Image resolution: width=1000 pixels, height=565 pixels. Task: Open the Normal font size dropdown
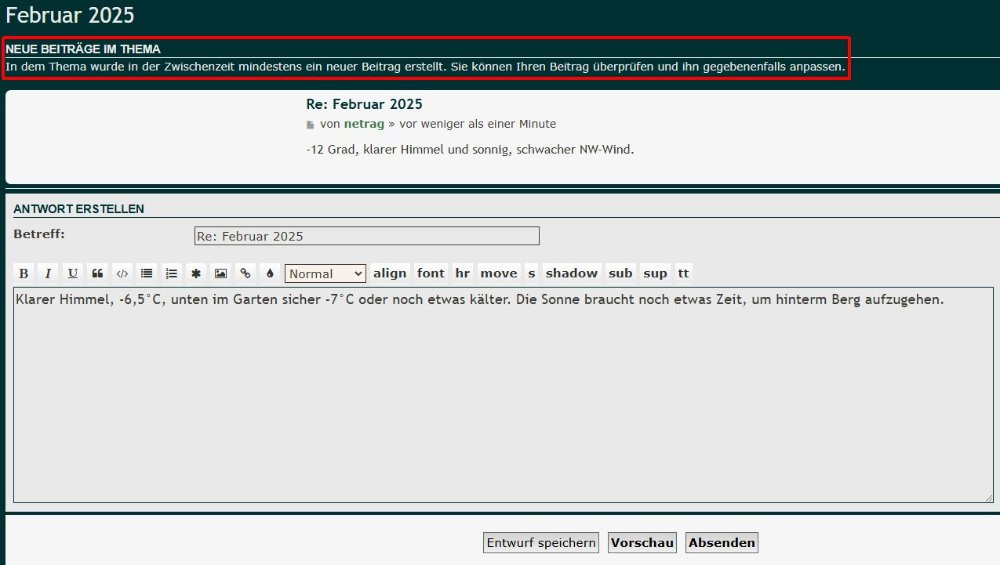coord(325,273)
